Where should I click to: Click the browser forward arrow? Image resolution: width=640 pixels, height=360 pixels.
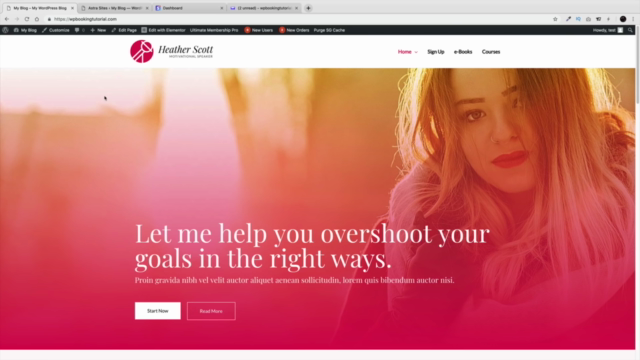[17, 19]
